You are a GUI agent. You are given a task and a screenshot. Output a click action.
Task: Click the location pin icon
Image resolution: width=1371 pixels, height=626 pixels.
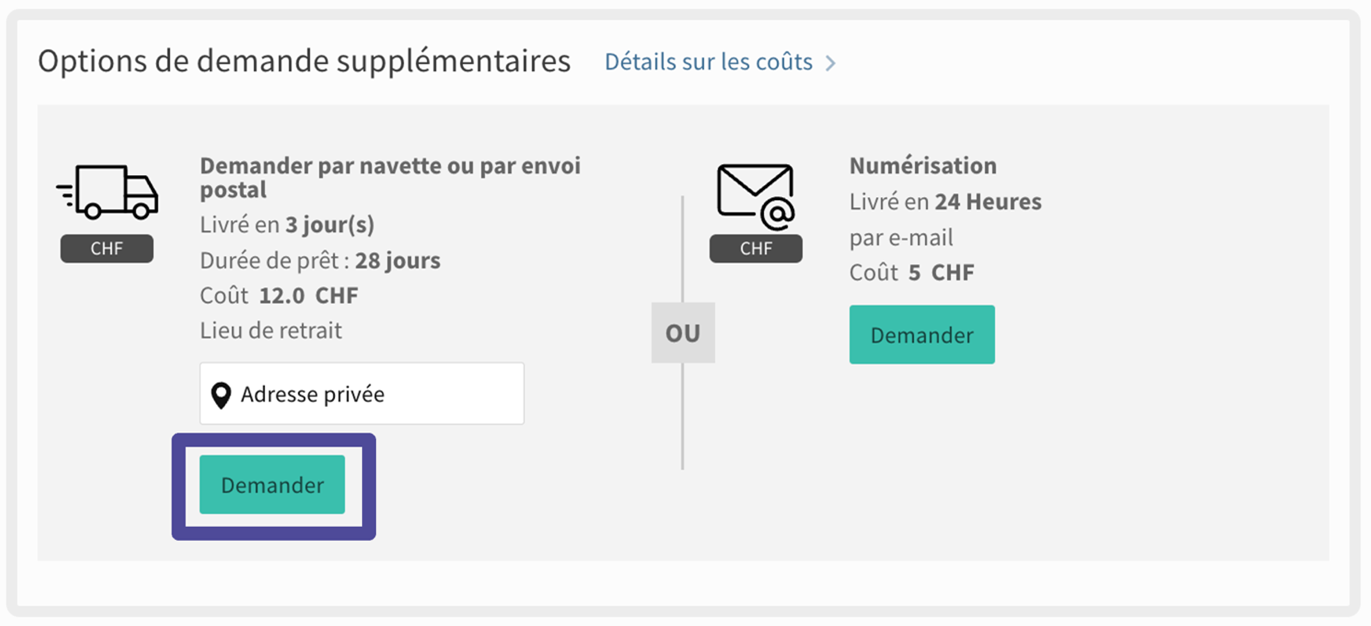click(221, 395)
